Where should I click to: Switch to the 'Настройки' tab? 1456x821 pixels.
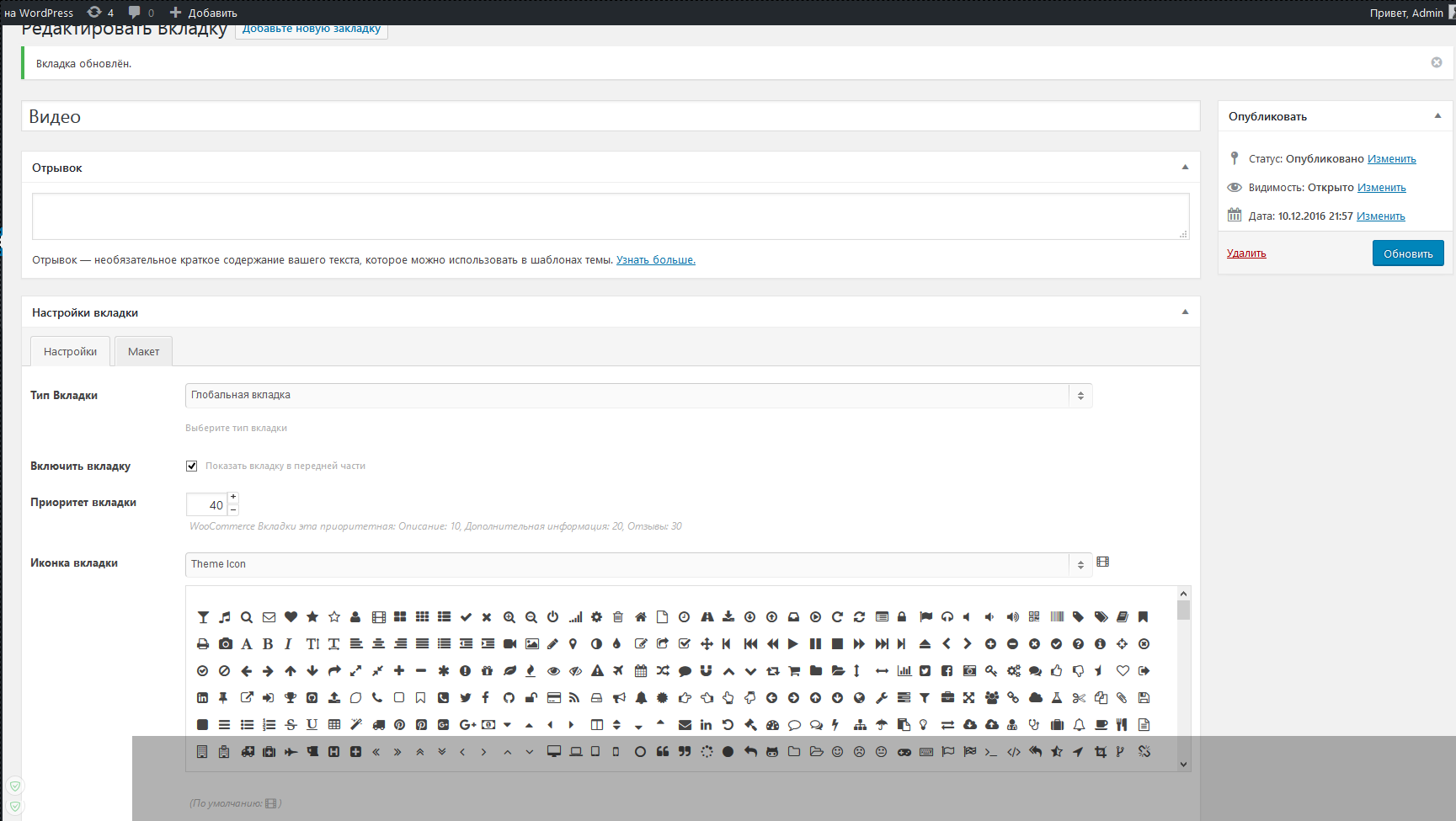click(x=70, y=351)
